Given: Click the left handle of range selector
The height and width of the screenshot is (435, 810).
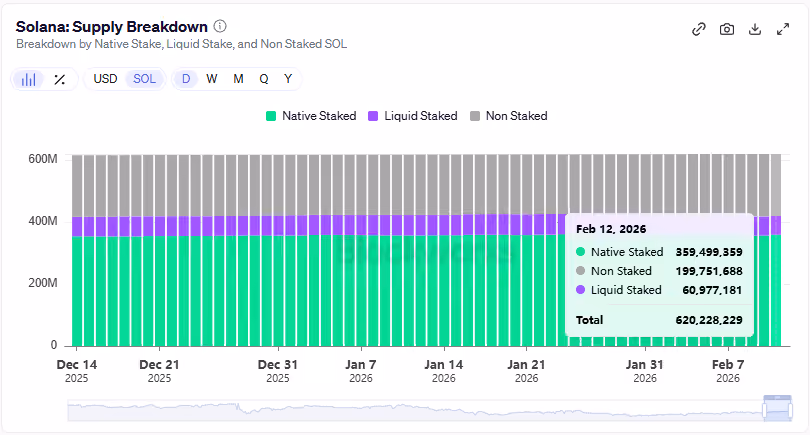Looking at the screenshot, I should pos(765,411).
